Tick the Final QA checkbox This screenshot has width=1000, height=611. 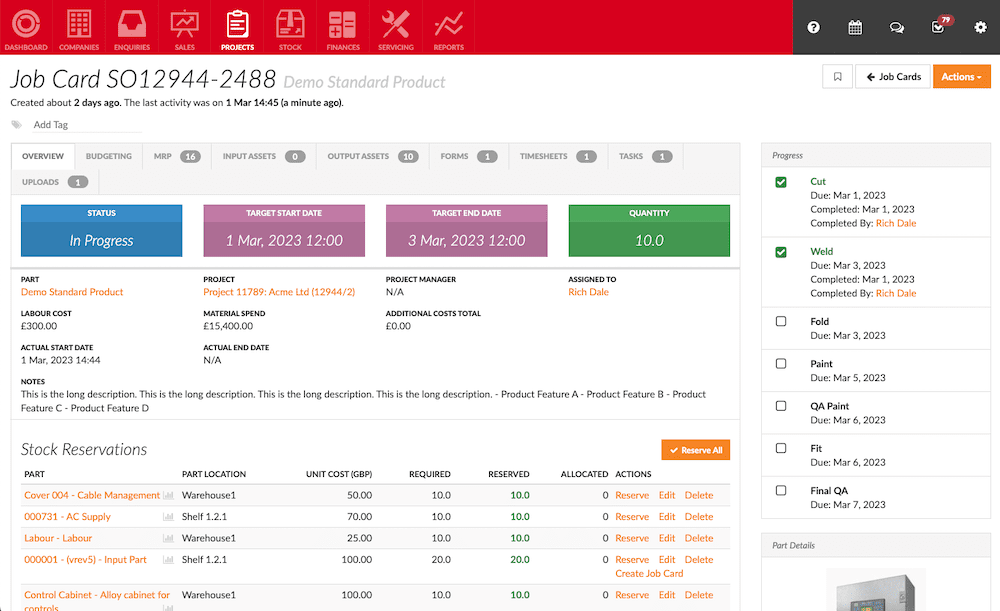(783, 489)
